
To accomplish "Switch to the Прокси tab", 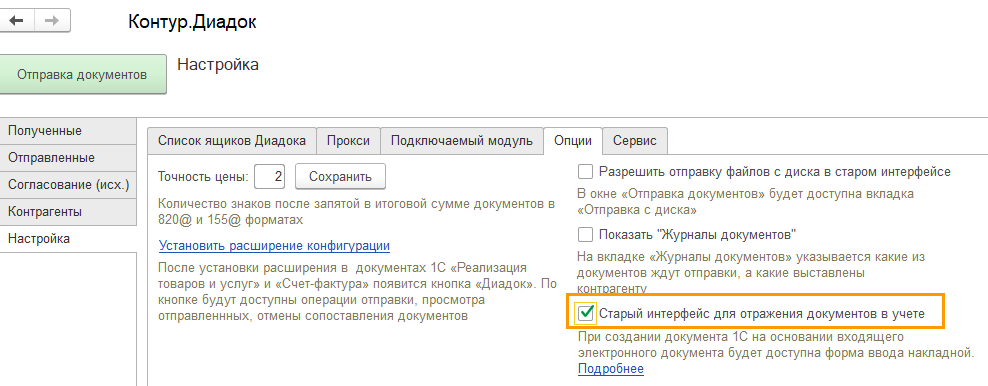I will click(x=348, y=140).
